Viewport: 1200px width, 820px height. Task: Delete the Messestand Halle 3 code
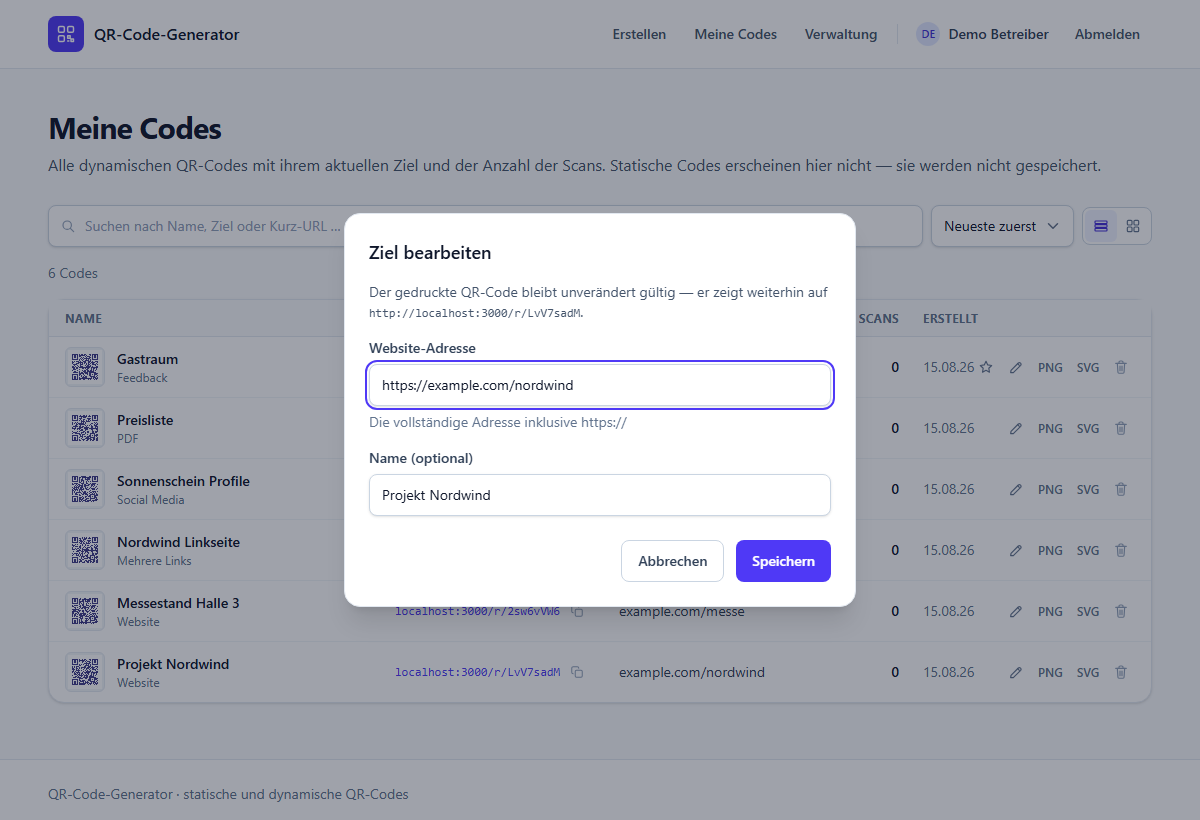point(1121,611)
